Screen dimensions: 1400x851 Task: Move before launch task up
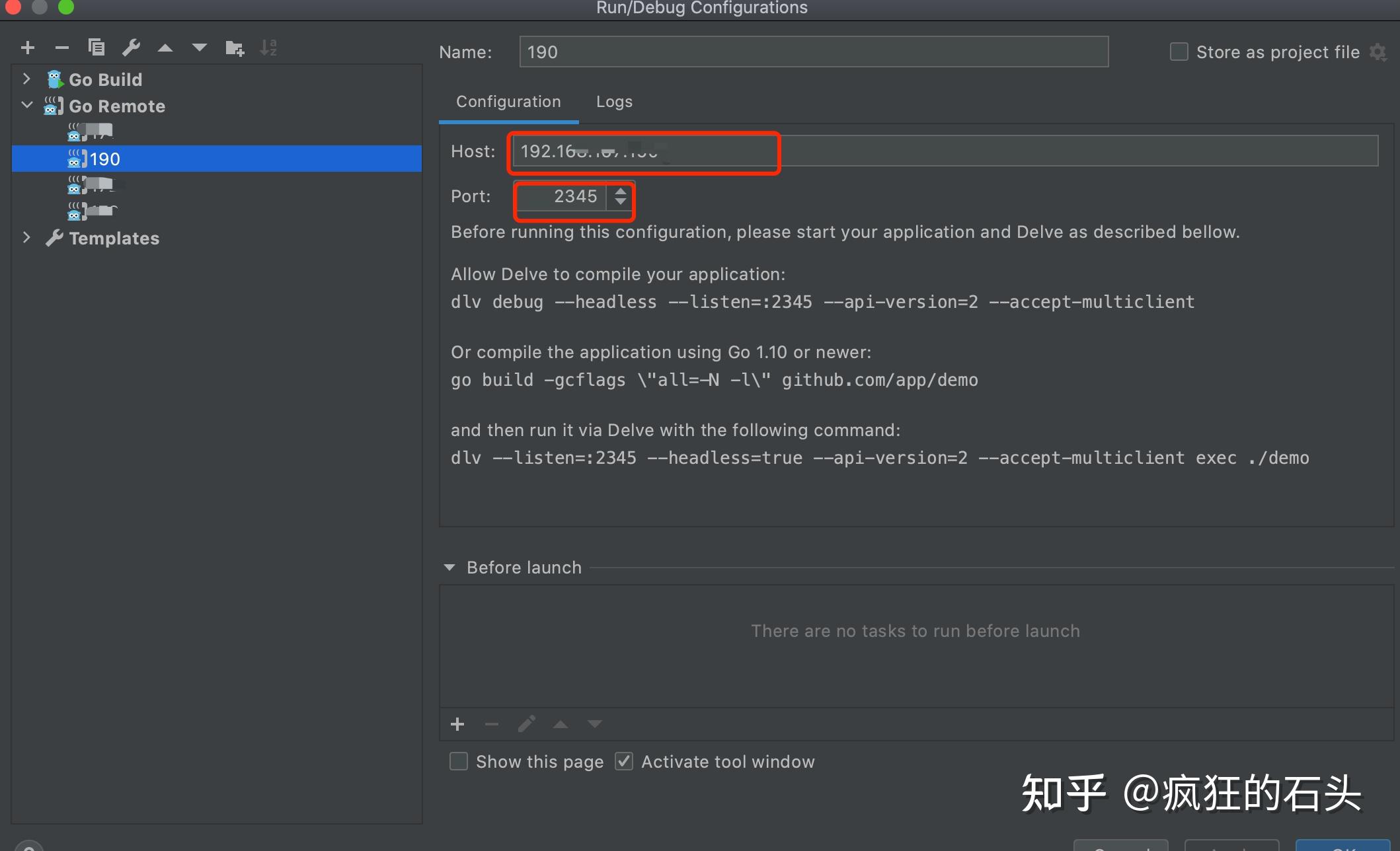(561, 724)
